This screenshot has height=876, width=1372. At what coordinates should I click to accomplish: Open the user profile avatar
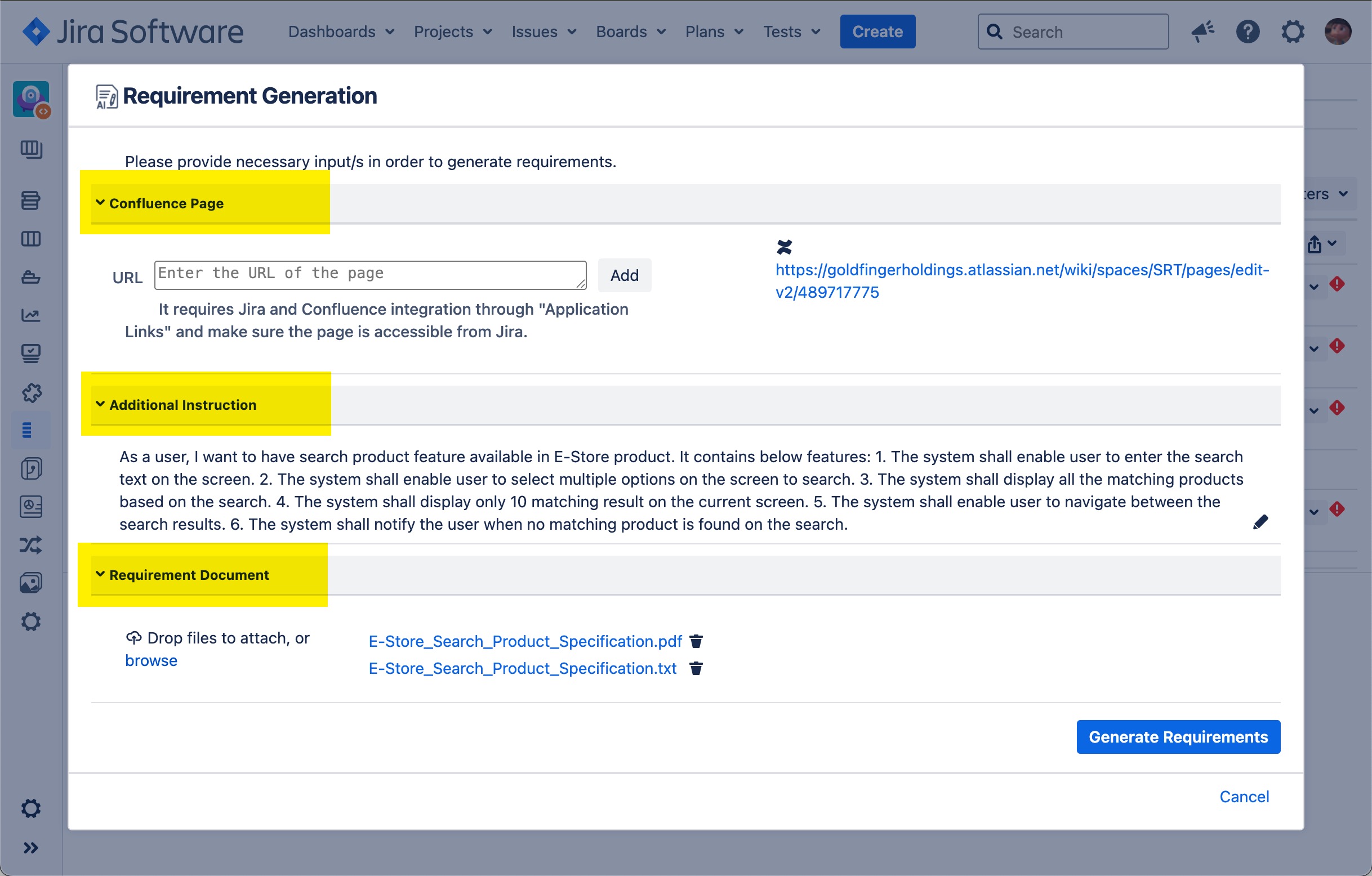(1337, 32)
